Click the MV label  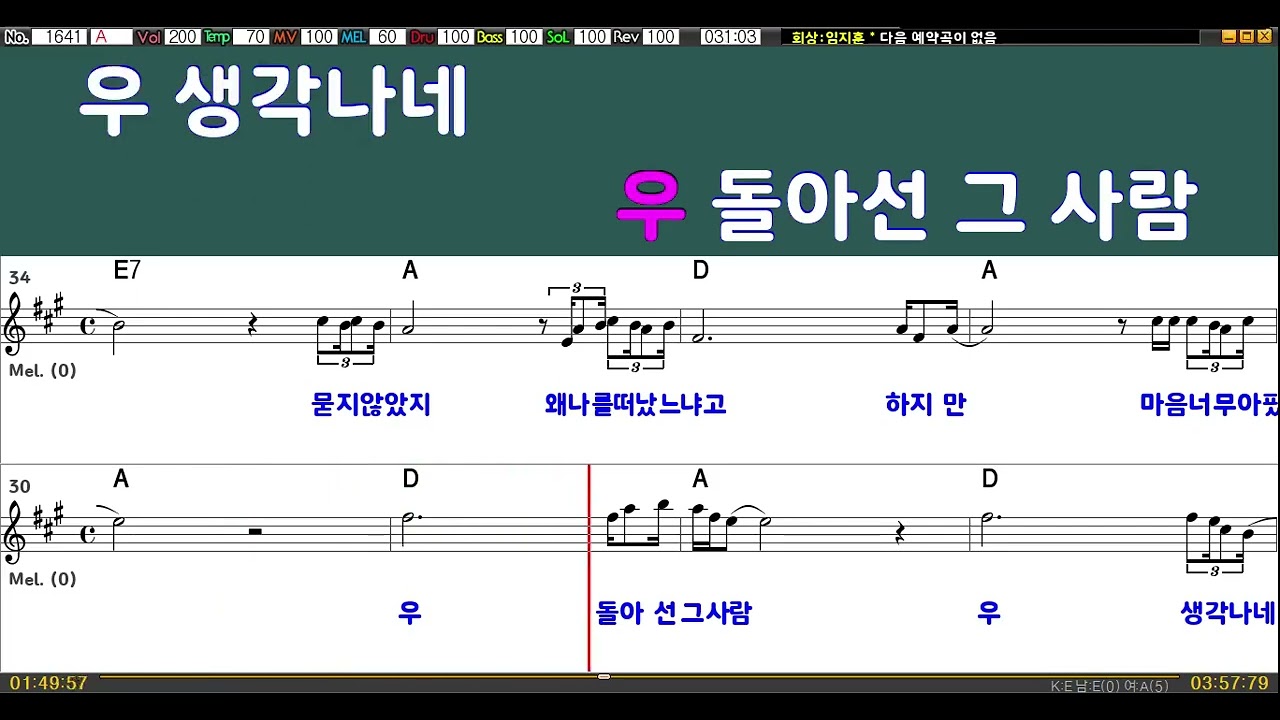[285, 37]
